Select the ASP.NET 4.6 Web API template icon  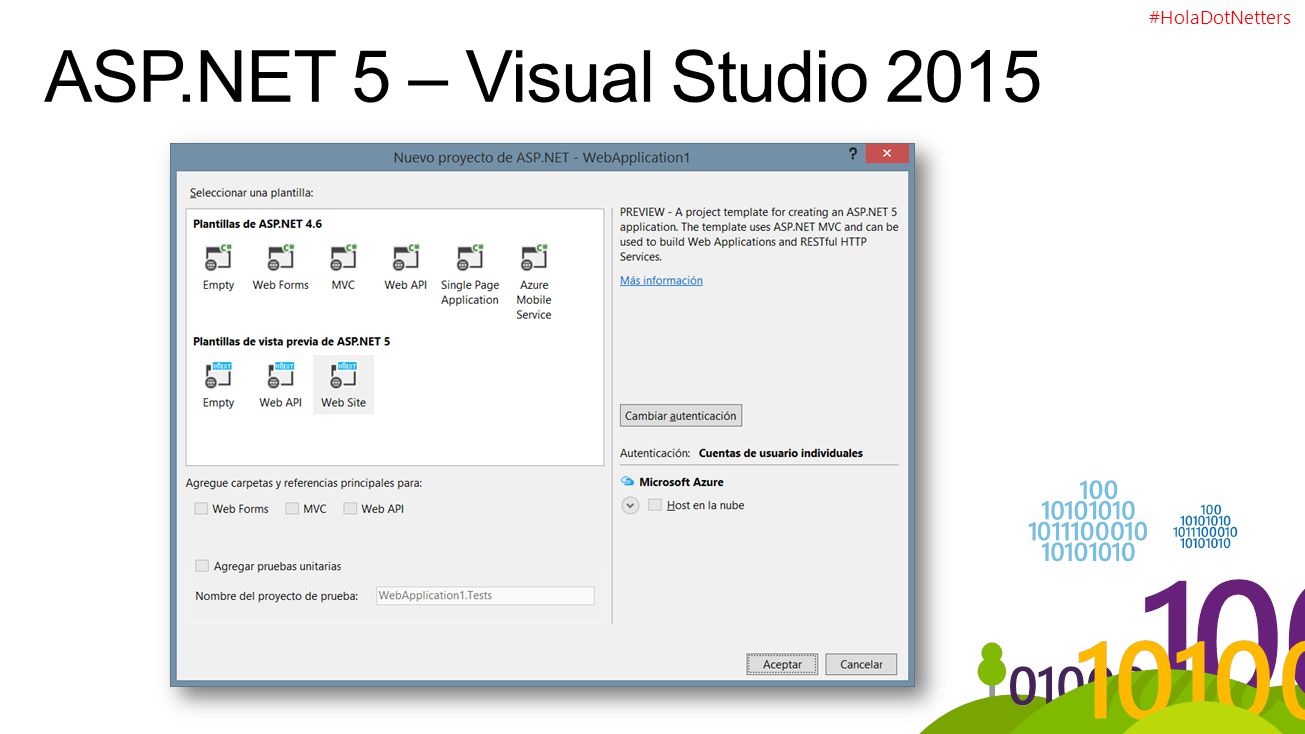pyautogui.click(x=405, y=258)
